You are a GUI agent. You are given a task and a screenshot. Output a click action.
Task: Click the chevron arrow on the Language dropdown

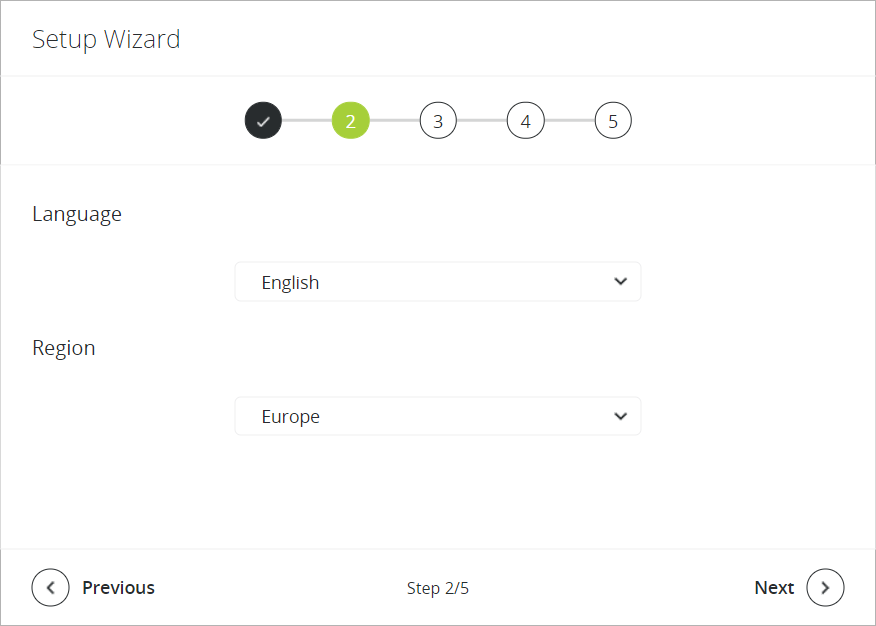[x=620, y=282]
